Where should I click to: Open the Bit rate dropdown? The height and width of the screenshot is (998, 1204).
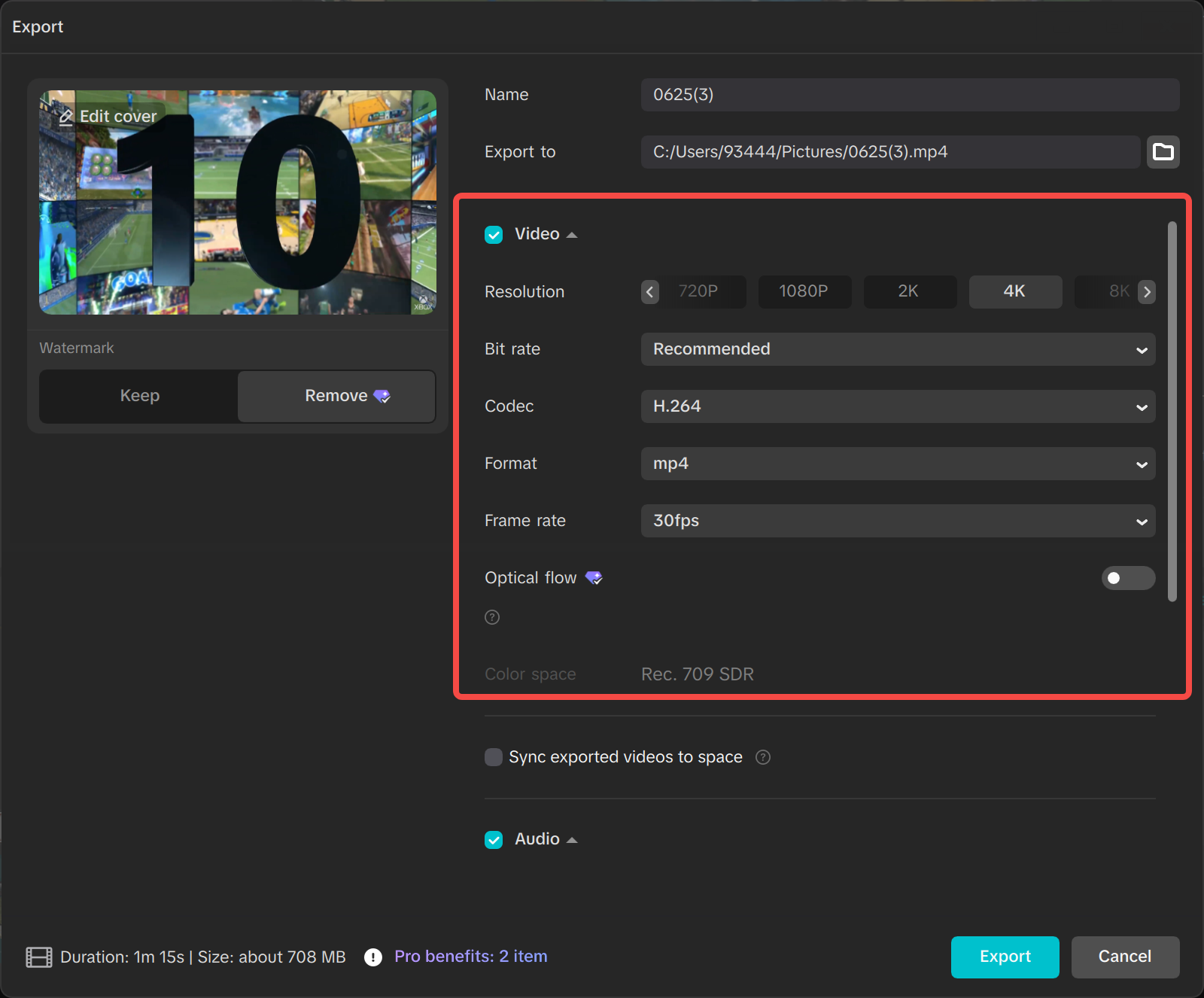(898, 349)
